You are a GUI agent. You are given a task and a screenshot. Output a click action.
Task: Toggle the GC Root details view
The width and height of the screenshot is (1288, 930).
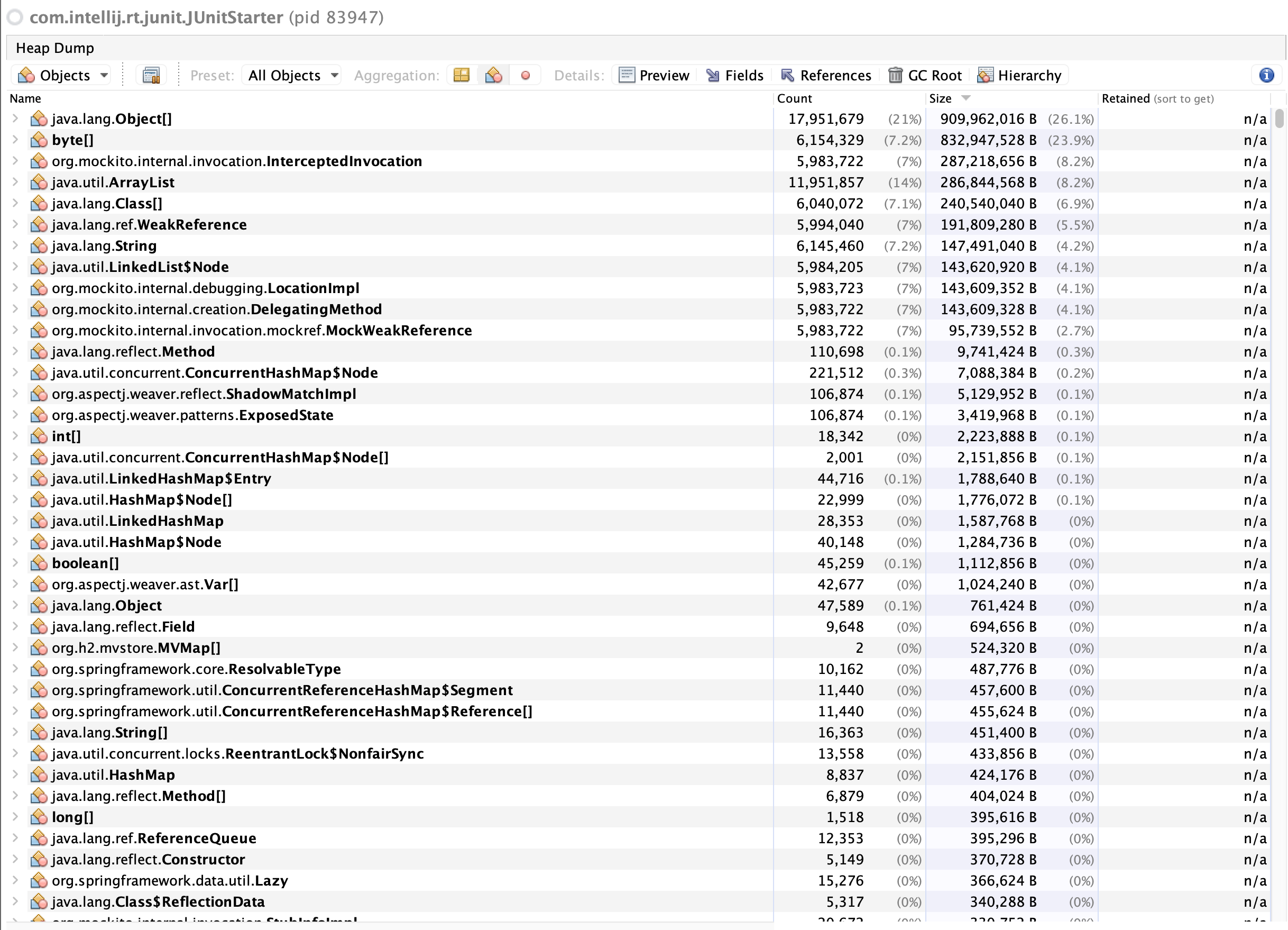coord(925,75)
